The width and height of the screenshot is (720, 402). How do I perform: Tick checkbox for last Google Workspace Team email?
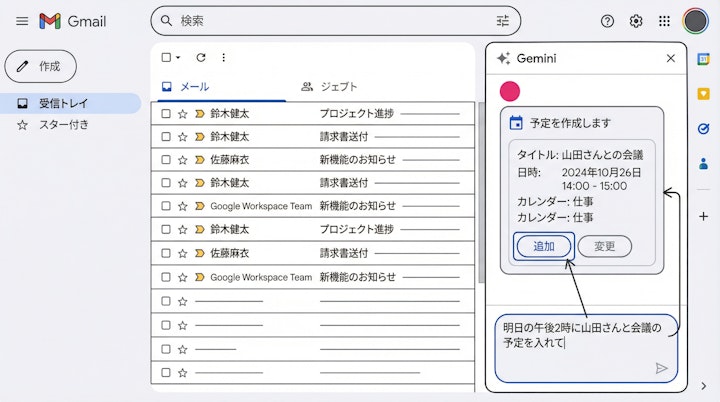166,277
